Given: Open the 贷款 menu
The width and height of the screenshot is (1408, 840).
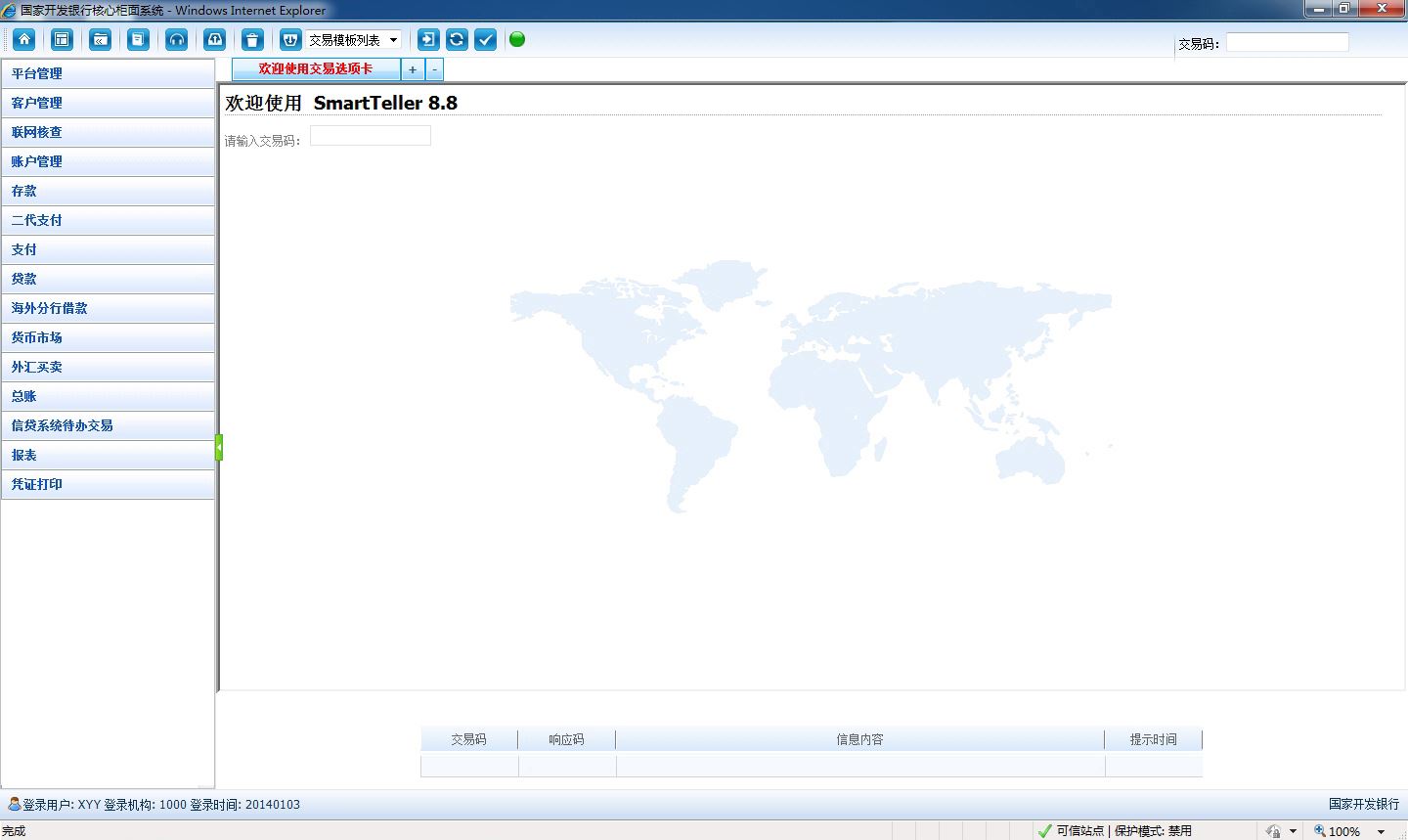Looking at the screenshot, I should point(108,279).
